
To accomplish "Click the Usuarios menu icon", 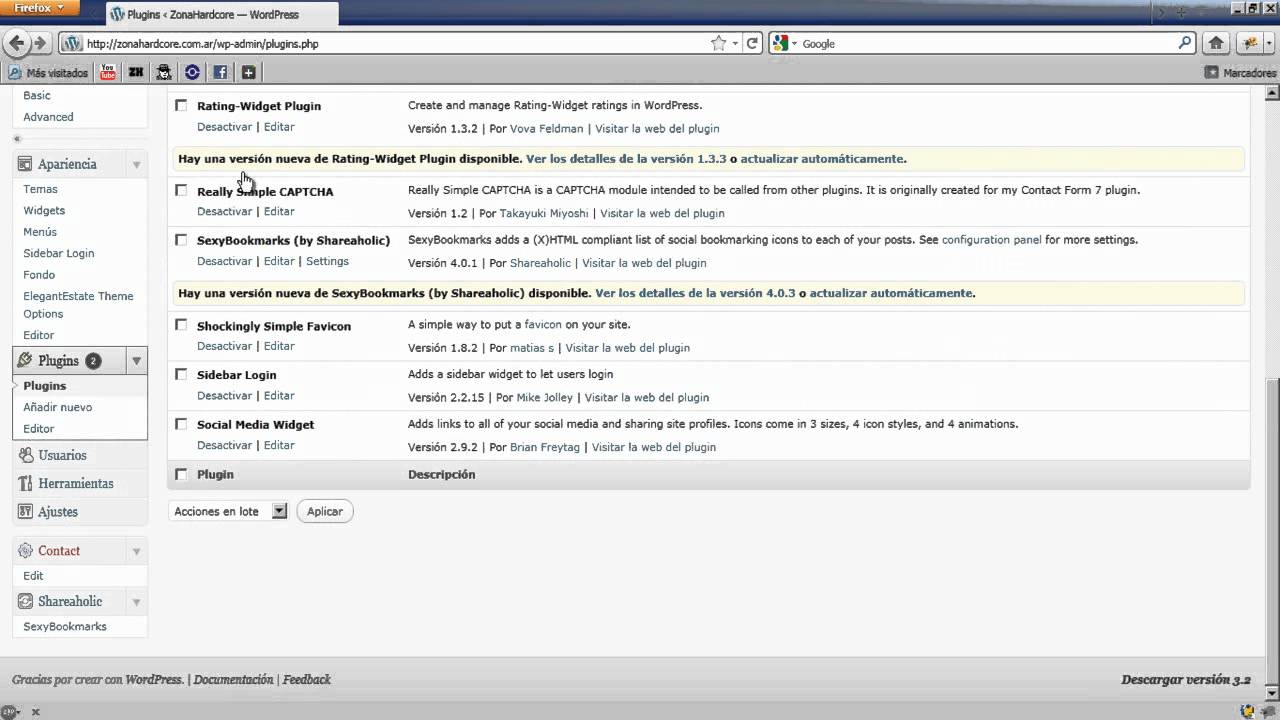I will point(26,455).
